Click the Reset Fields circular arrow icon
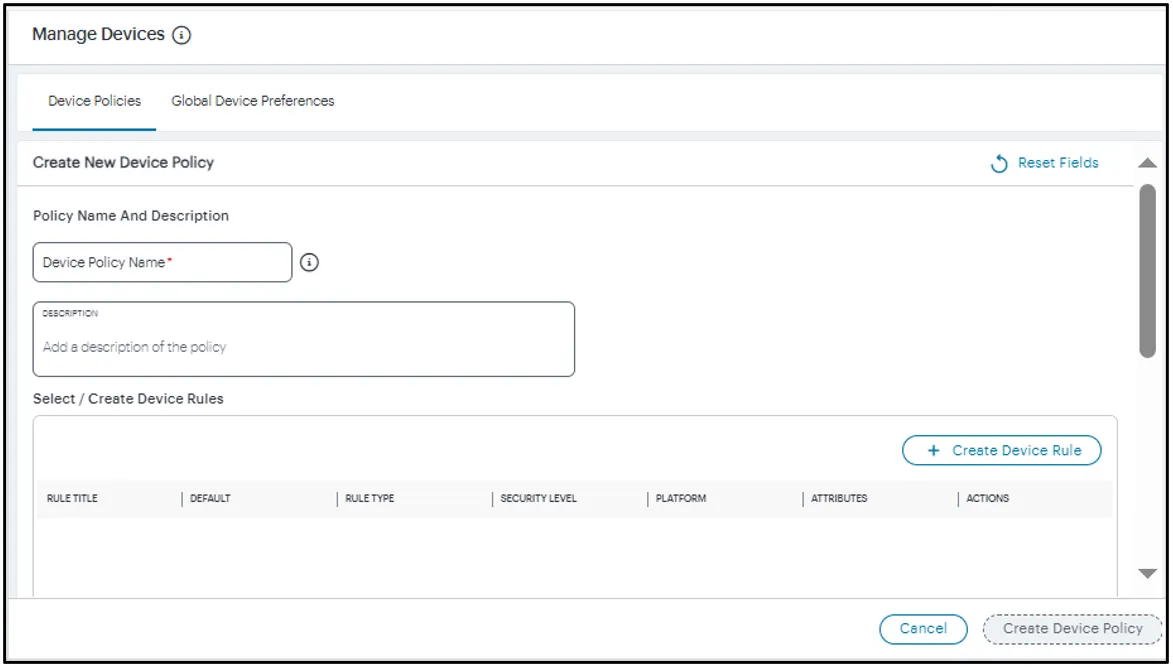 coord(999,163)
